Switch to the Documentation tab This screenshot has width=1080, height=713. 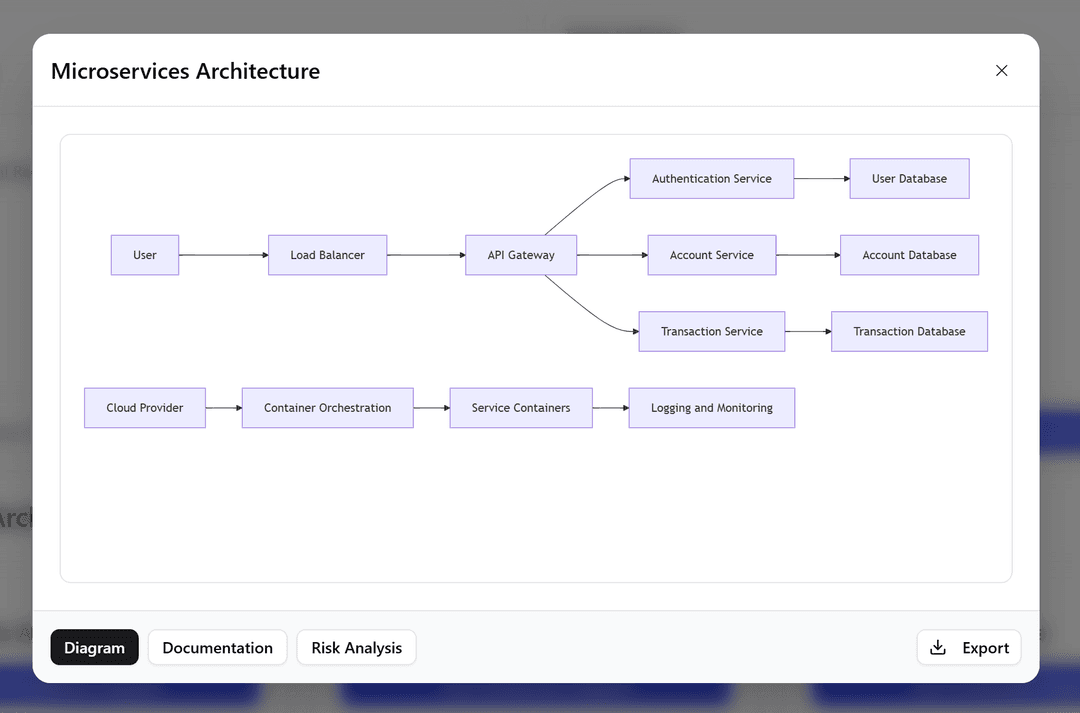click(217, 647)
